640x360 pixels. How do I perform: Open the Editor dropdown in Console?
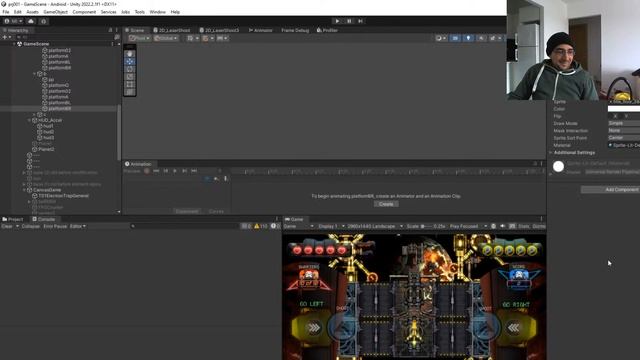click(78, 226)
